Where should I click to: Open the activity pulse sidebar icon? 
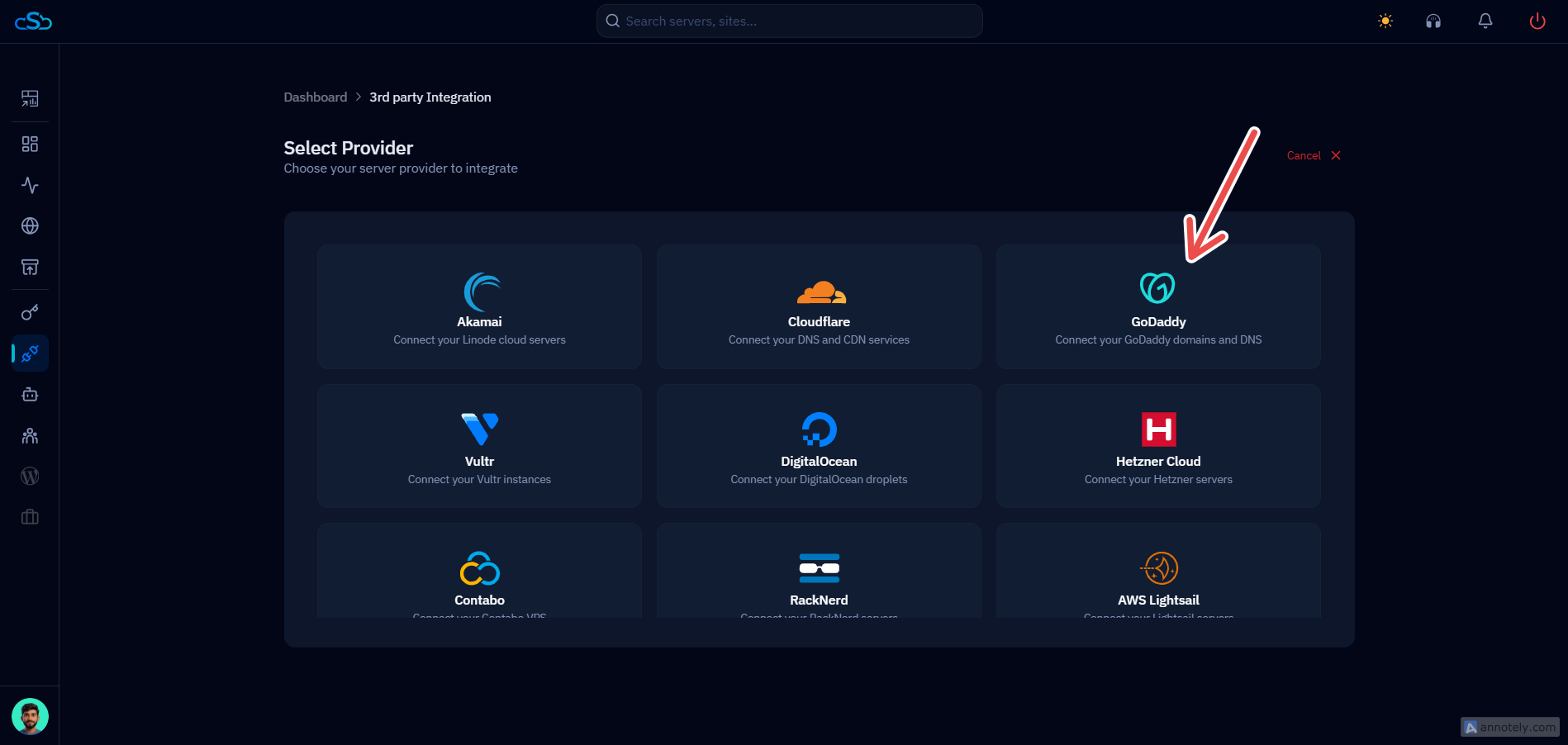click(30, 185)
